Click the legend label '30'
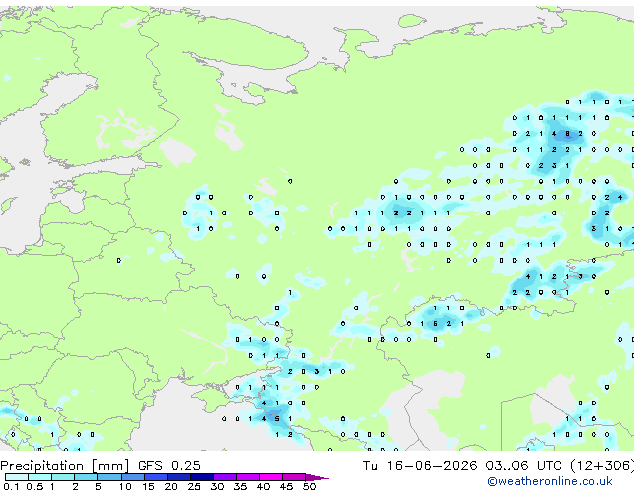The width and height of the screenshot is (634, 490). point(217,486)
